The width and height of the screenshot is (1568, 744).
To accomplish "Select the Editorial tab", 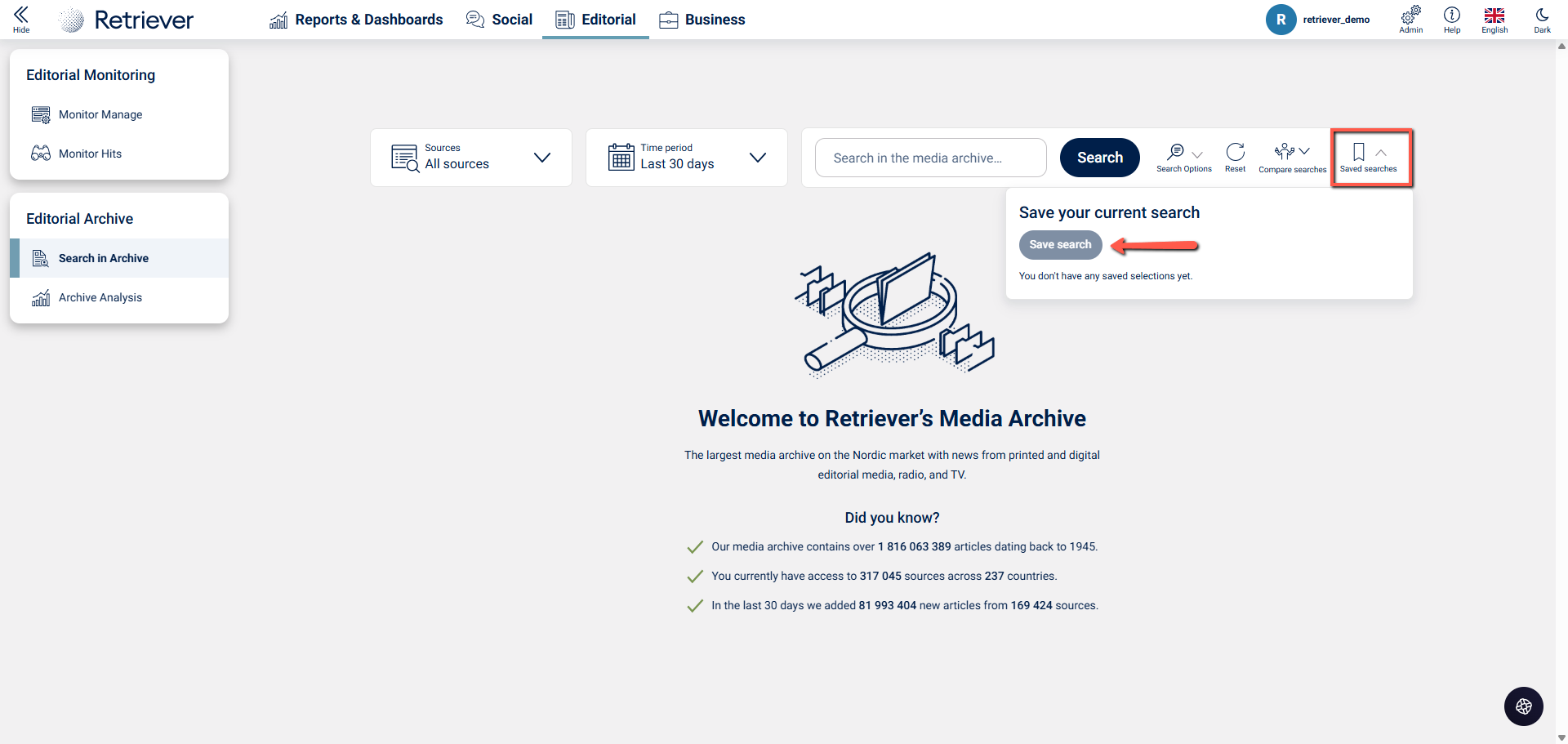I will (595, 20).
